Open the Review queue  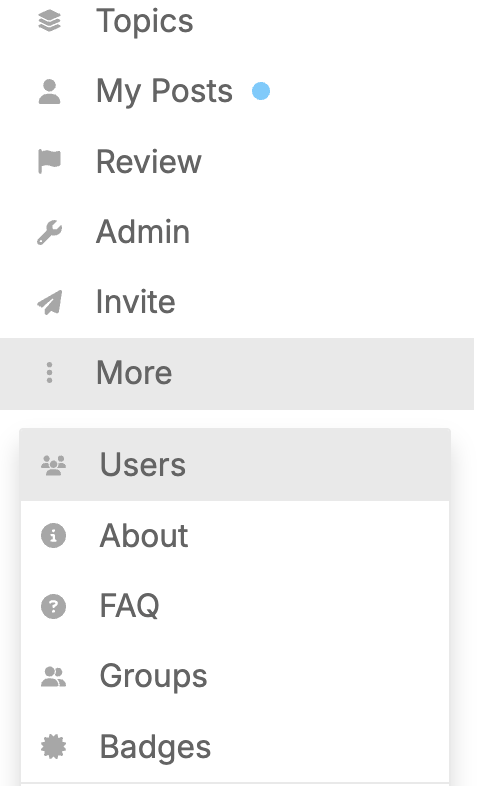click(x=148, y=162)
